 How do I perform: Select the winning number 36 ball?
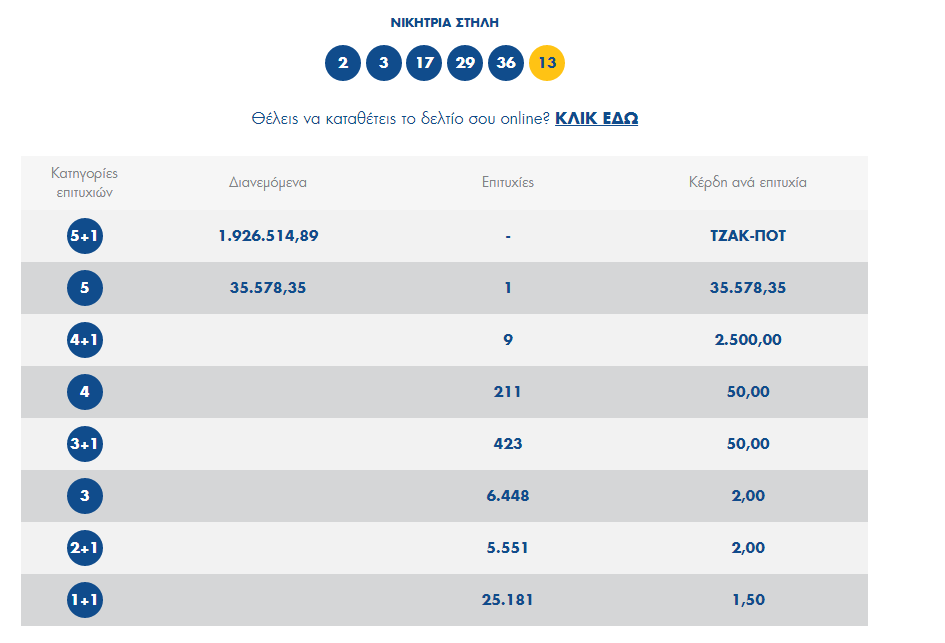tap(506, 63)
